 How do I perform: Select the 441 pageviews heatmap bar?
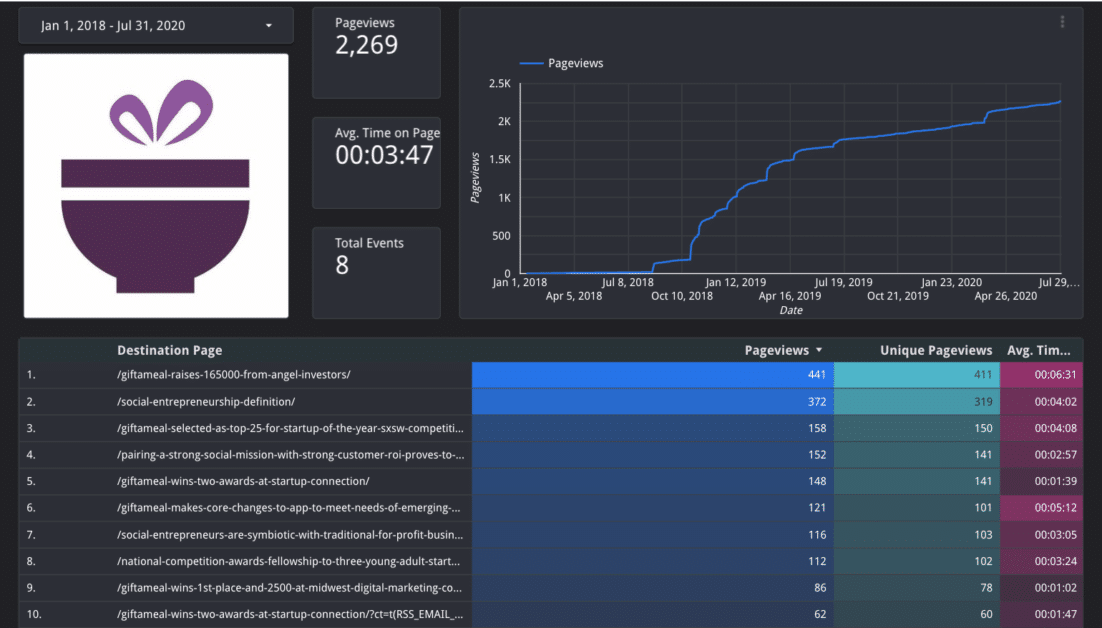pos(650,374)
